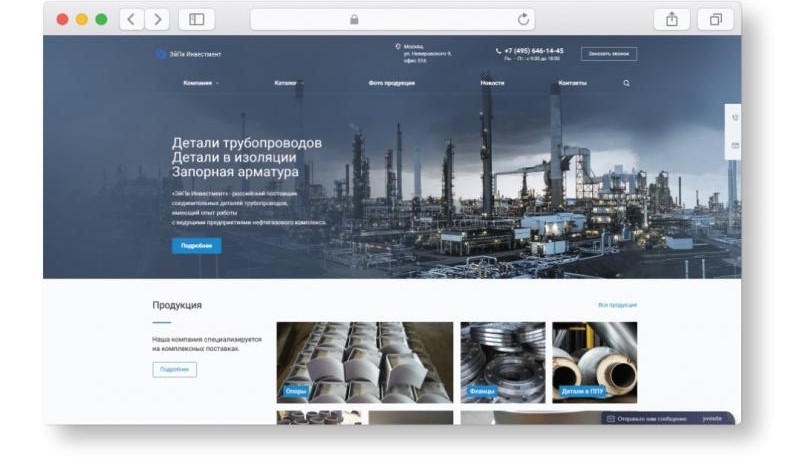Click the yellow minimize window button

coord(82,19)
